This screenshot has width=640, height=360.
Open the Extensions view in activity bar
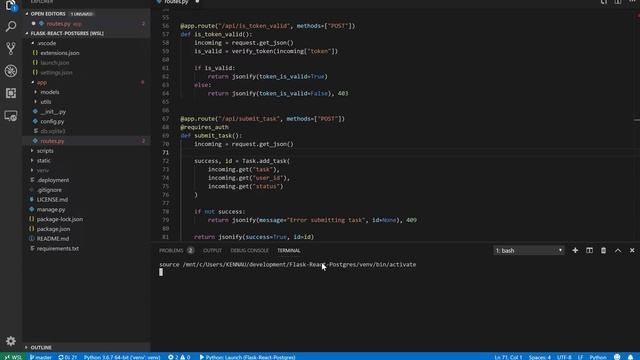tap(11, 93)
